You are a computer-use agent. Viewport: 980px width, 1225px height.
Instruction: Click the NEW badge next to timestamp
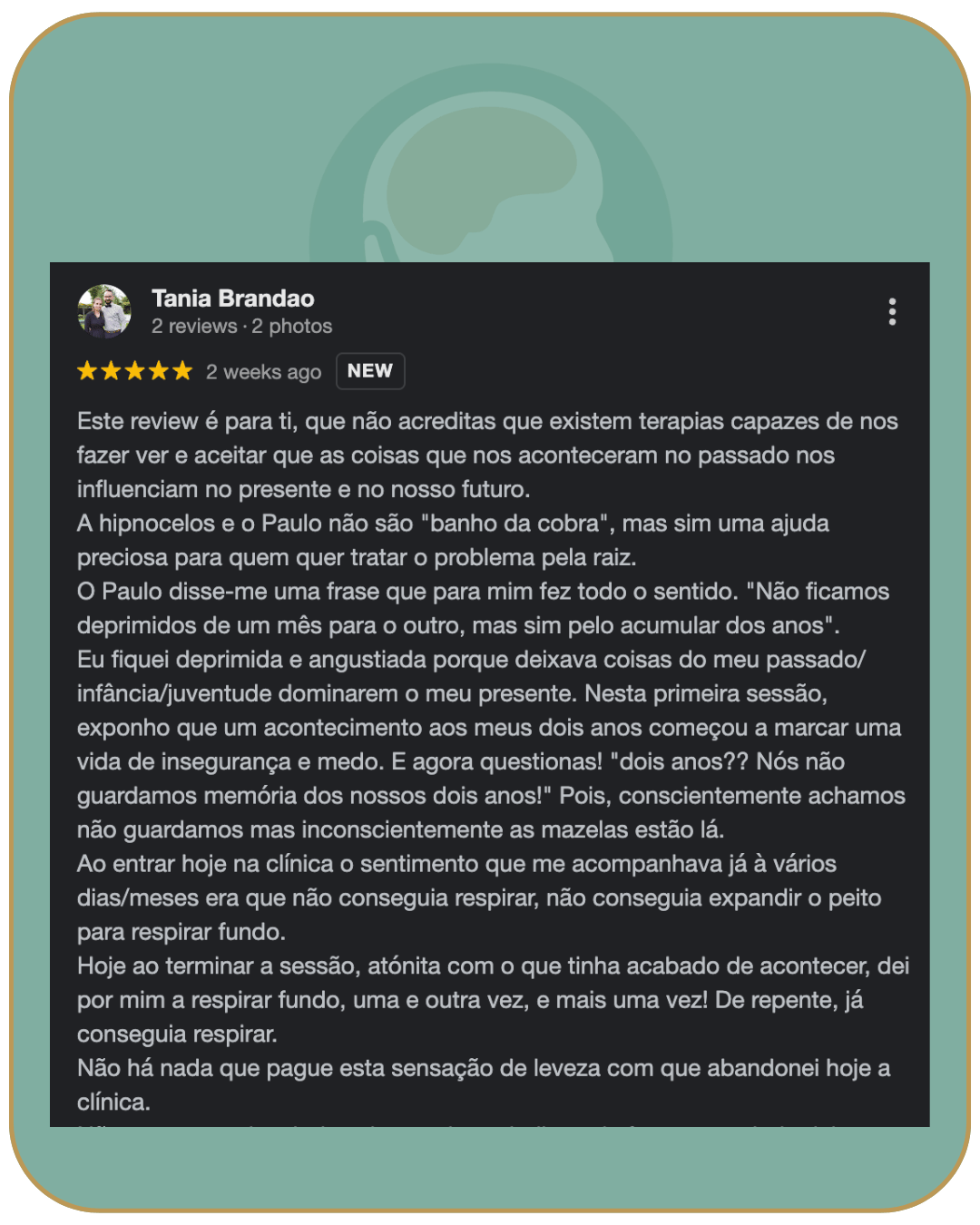pos(370,371)
